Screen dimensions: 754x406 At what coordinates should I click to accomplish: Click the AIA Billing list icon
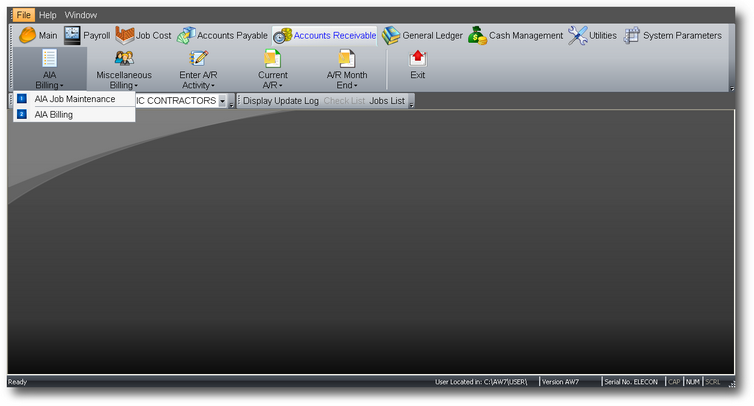click(50, 58)
